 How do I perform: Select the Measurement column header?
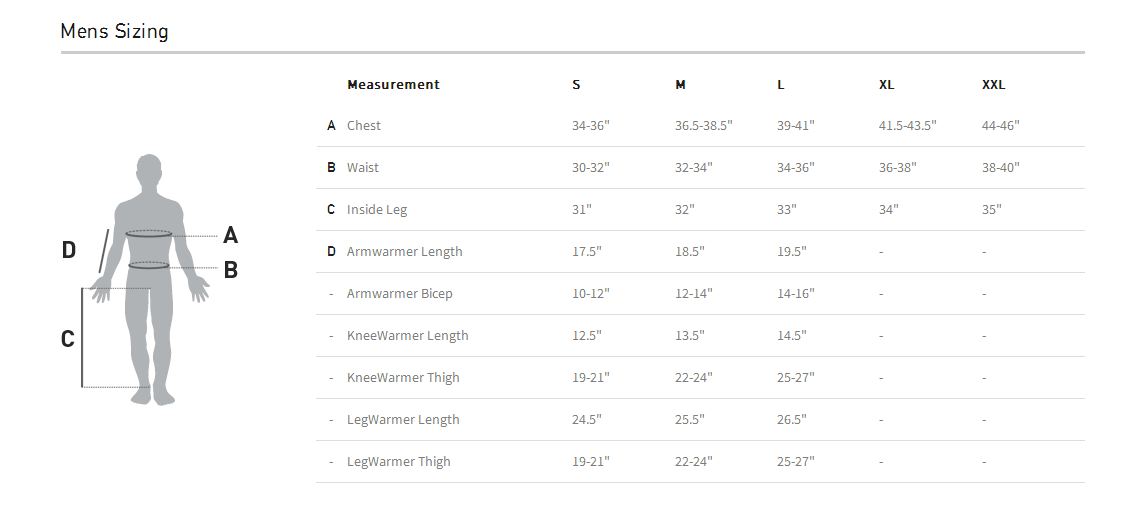coord(393,85)
